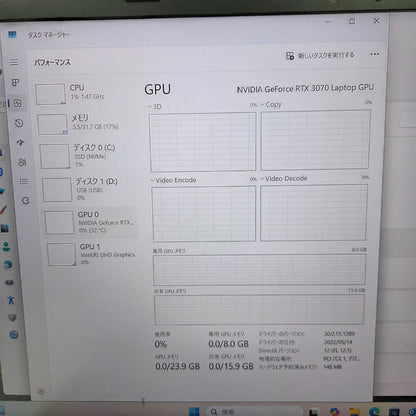Open the Startup apps page icon
Viewport: 416px width, 416px height.
click(21, 143)
